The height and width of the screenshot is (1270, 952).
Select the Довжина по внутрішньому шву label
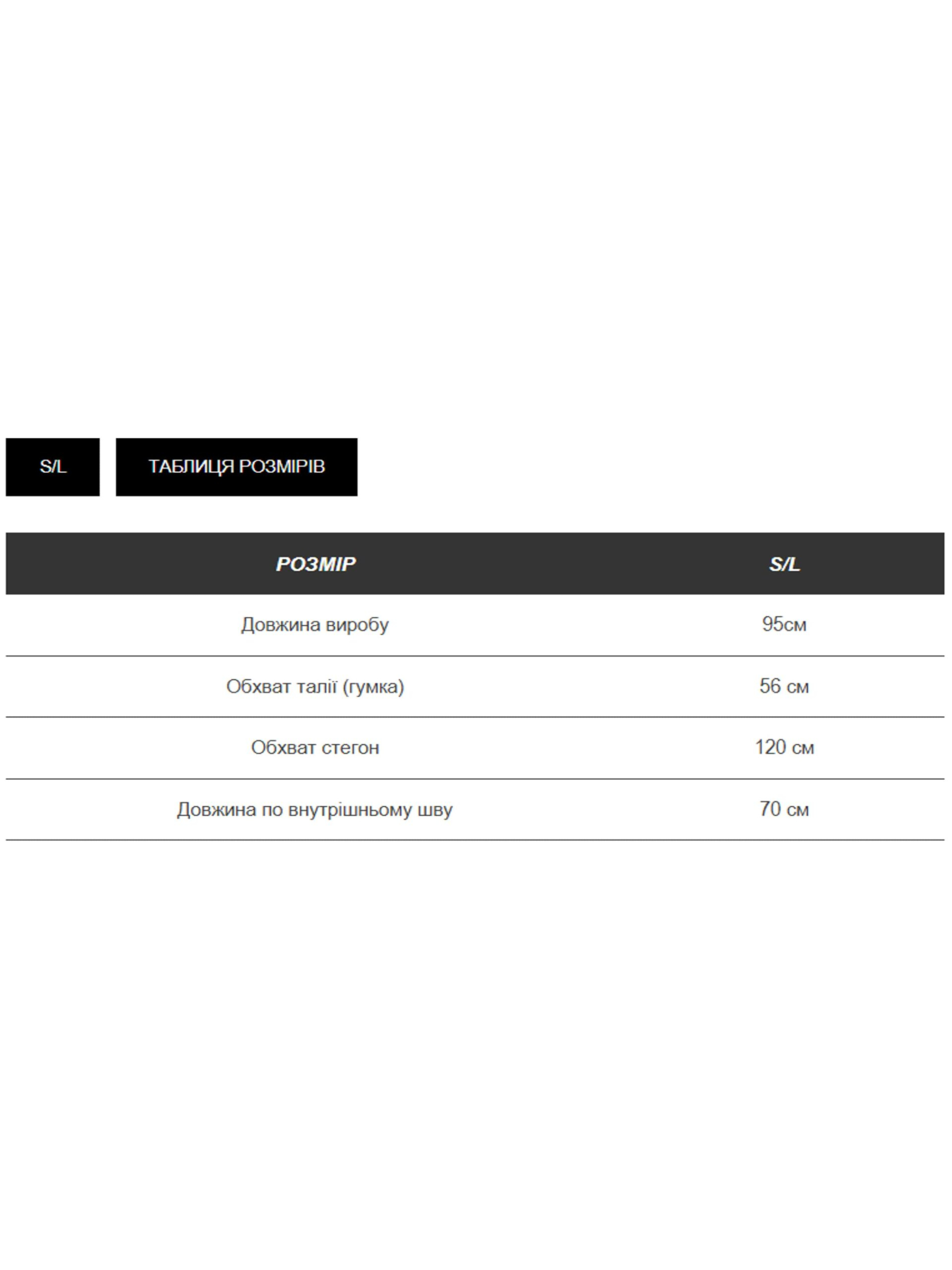[x=315, y=810]
